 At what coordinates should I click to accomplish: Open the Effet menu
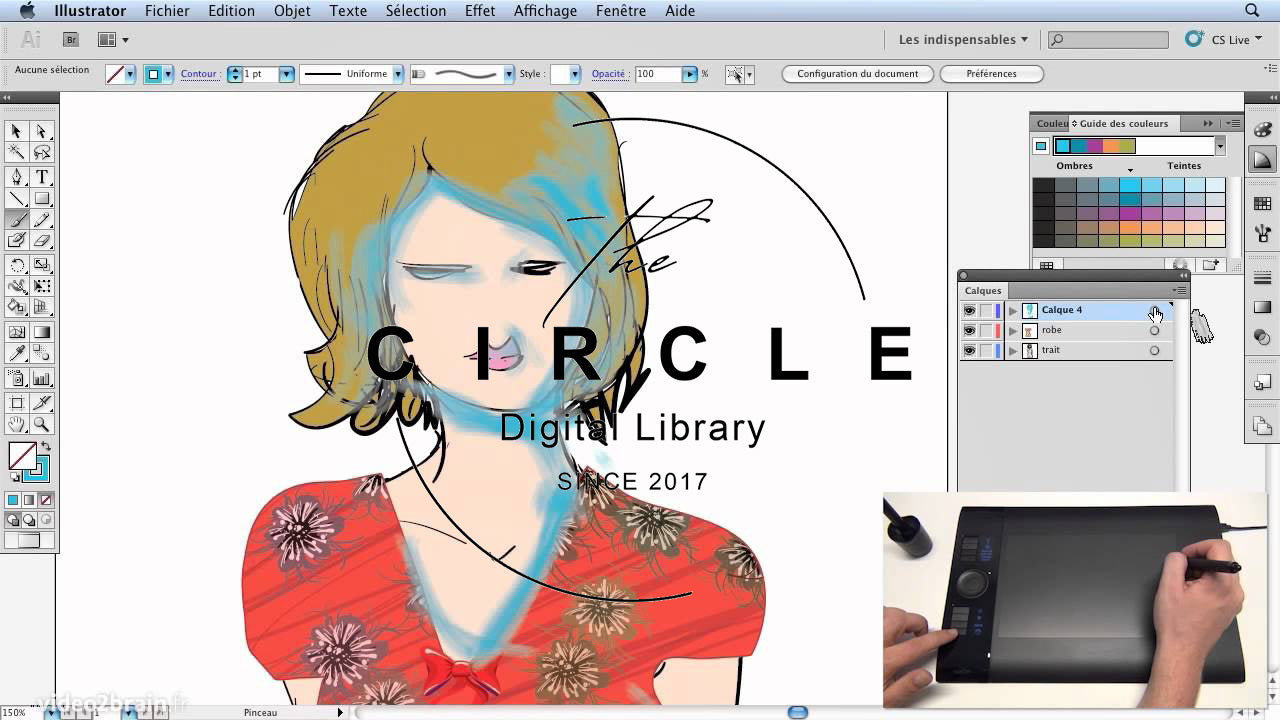tap(479, 11)
